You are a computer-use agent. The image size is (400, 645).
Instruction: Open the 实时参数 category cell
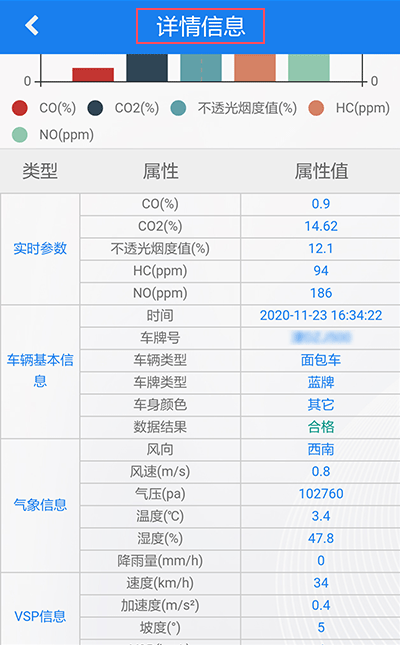[x=40, y=249]
